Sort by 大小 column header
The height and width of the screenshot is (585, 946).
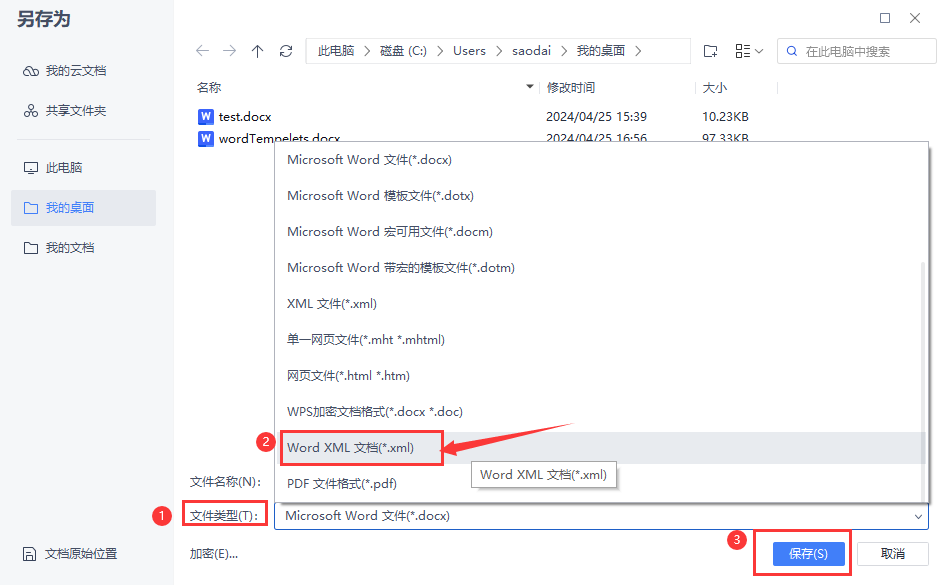pos(715,88)
